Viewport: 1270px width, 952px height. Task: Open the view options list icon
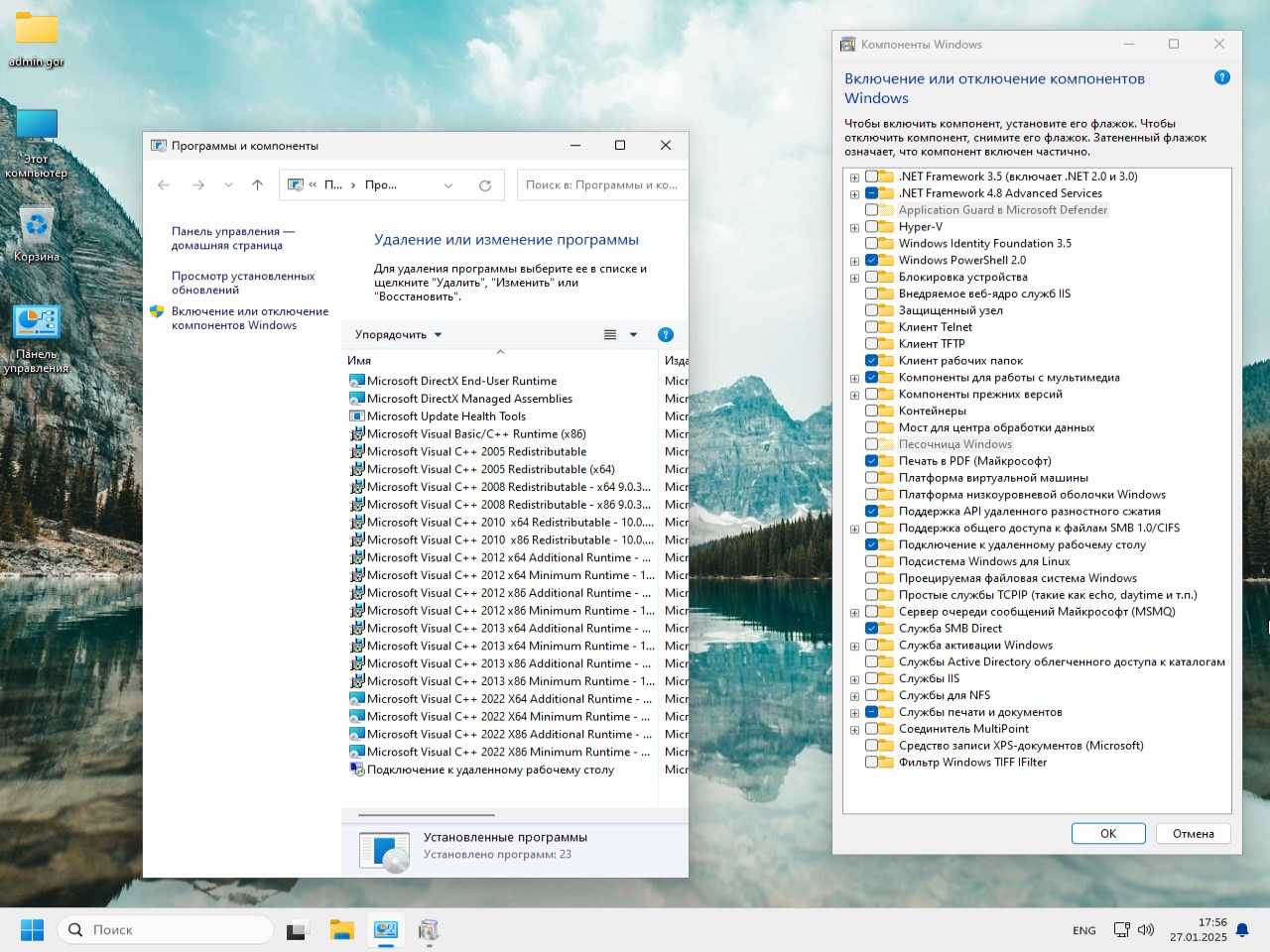(x=610, y=335)
